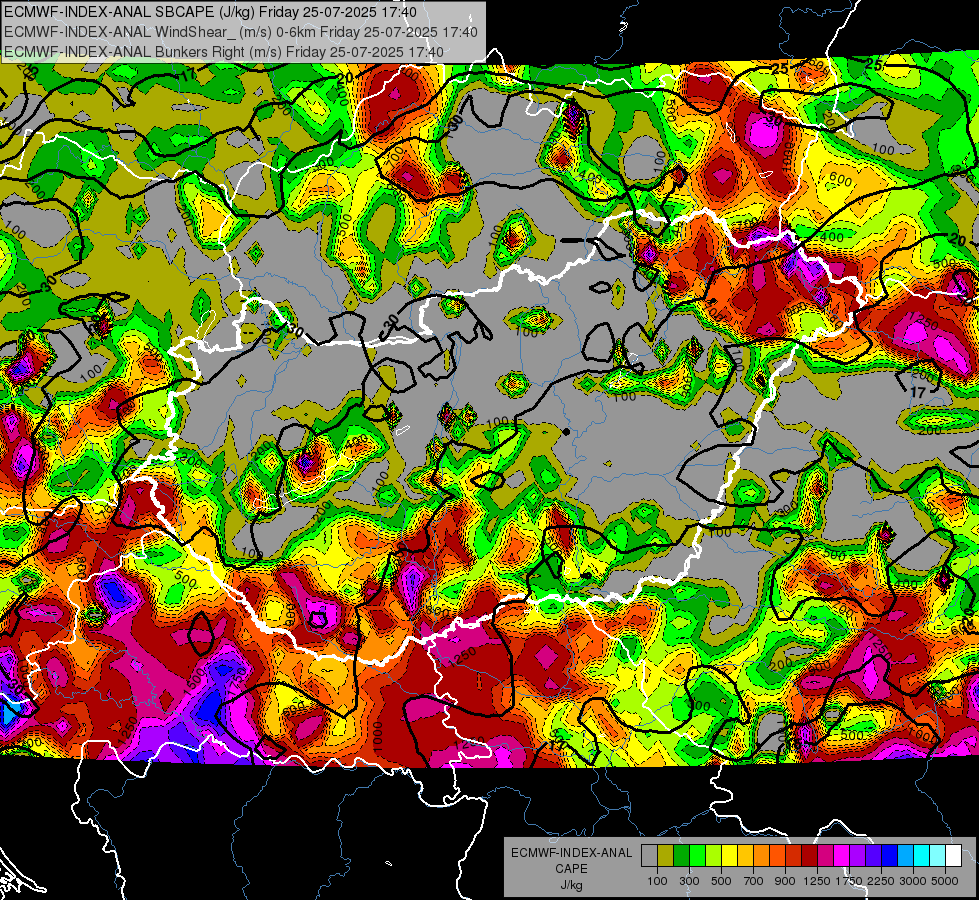The width and height of the screenshot is (979, 900).
Task: Pick the olive swatch in the CAPE legend
Action: coord(666,856)
